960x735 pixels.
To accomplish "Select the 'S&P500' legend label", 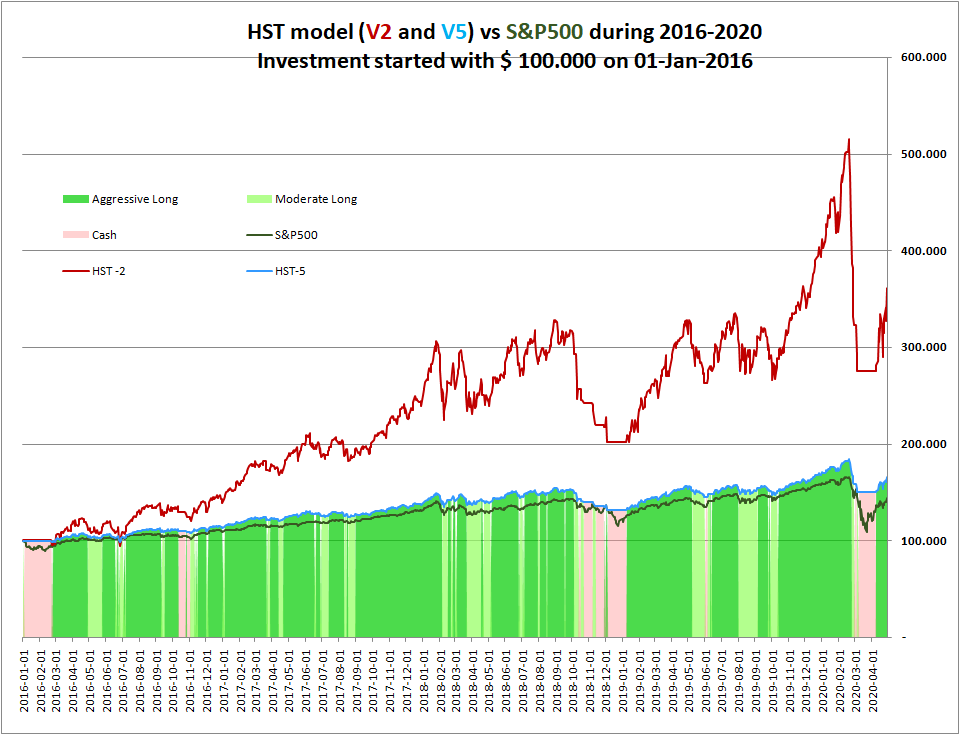I will [x=296, y=235].
